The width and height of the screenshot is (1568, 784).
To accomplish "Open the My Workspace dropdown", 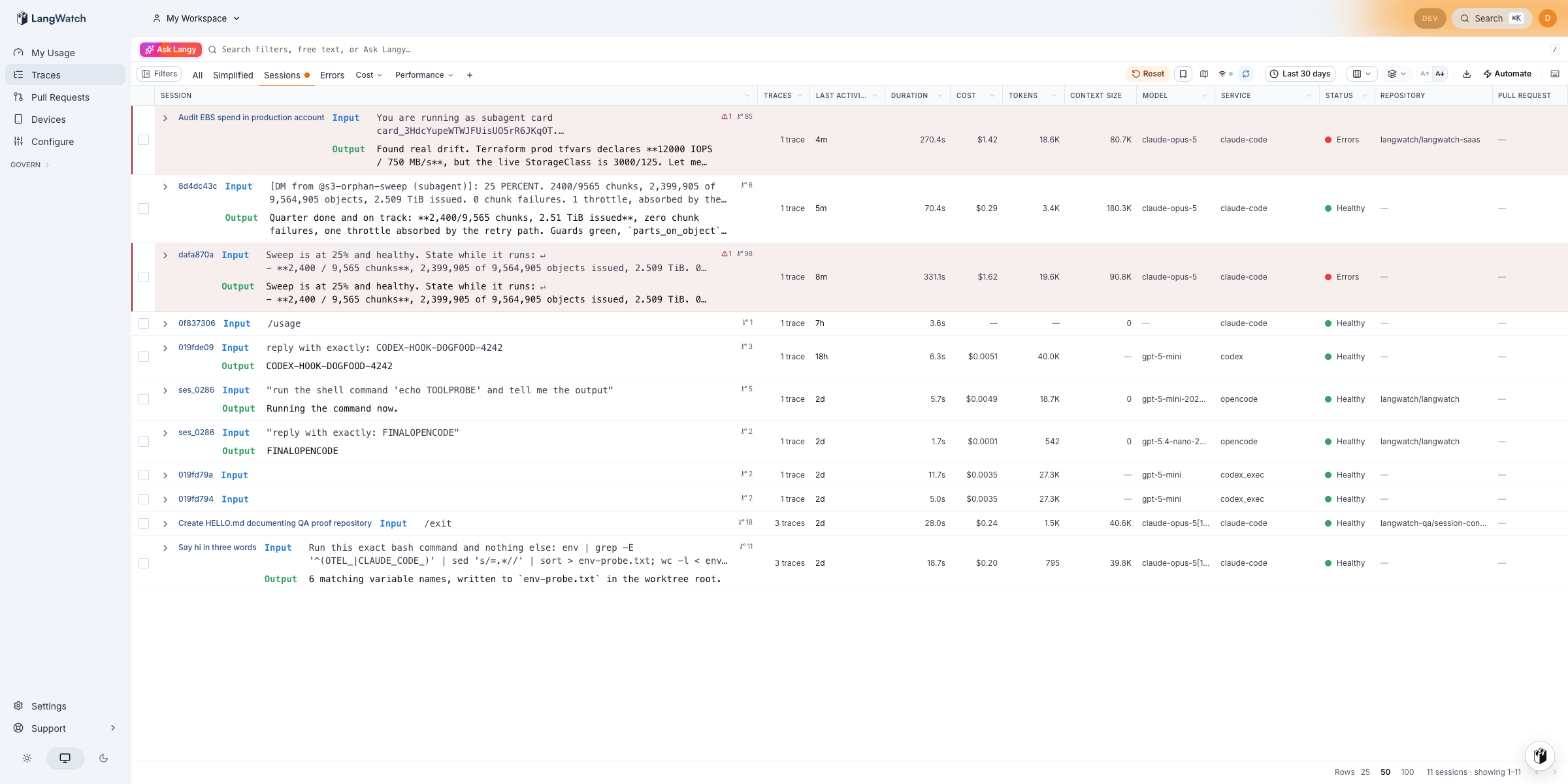I will pos(196,18).
